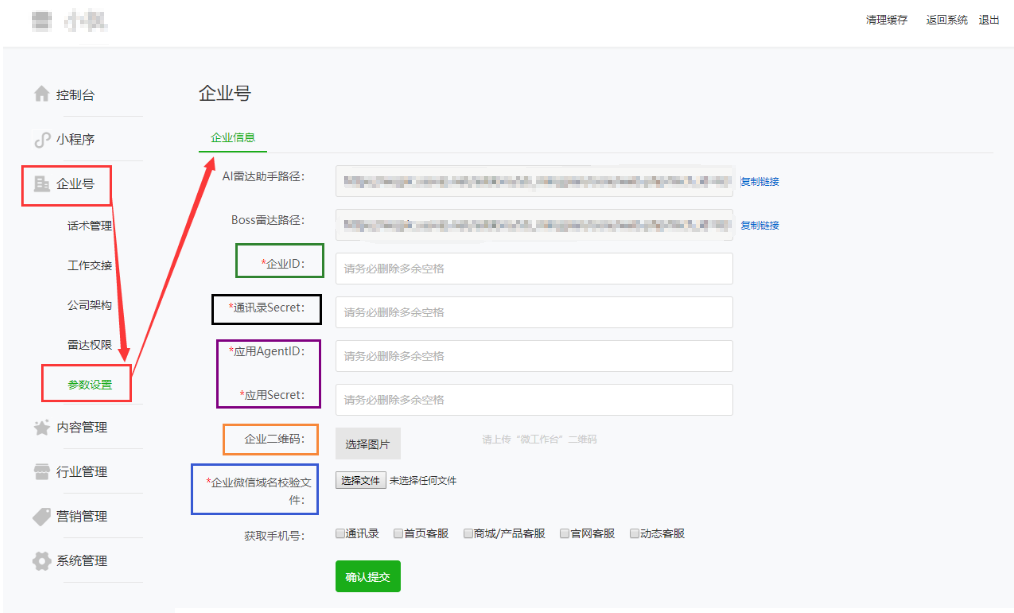The height and width of the screenshot is (613, 1014).
Task: Click the 选择文件 button
Action: point(361,480)
